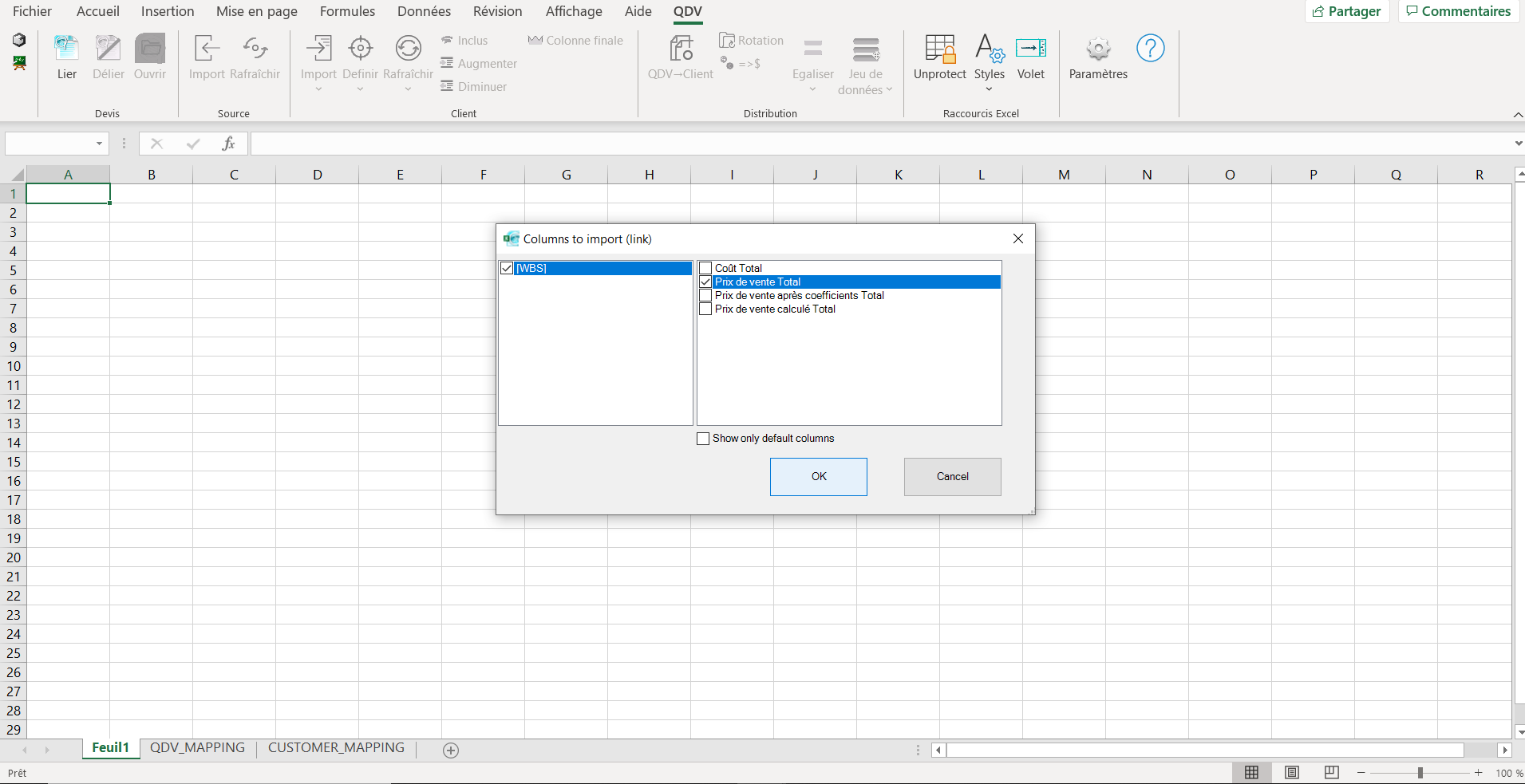Viewport: 1525px width, 784px height.
Task: Close the Columns to import dialog
Action: 1017,238
